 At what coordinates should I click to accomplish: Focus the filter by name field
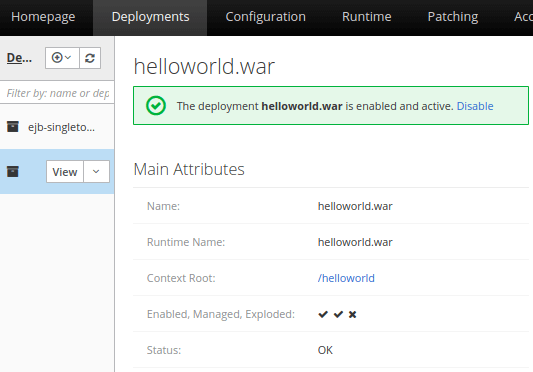pyautogui.click(x=57, y=93)
